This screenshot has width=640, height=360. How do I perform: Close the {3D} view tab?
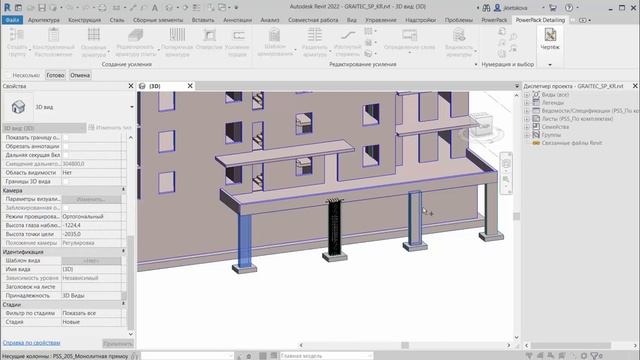pyautogui.click(x=190, y=86)
